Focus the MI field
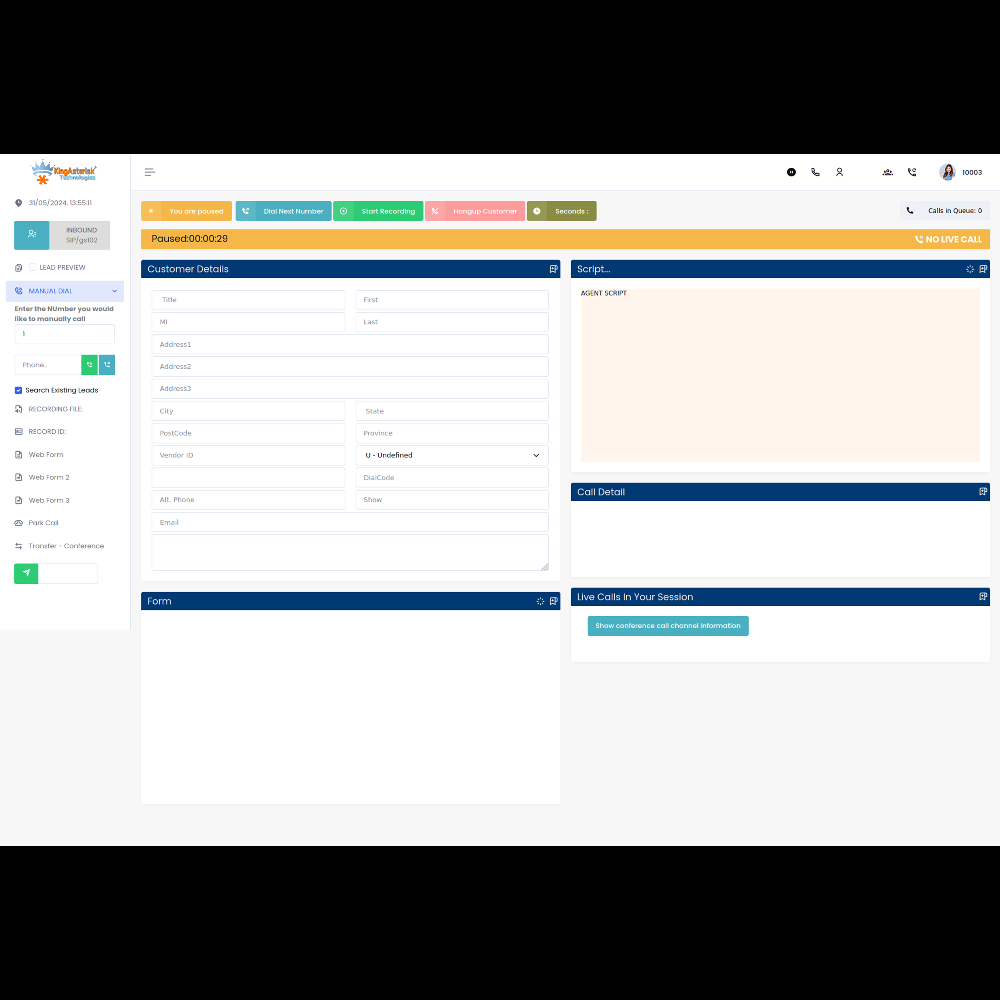 pyautogui.click(x=248, y=322)
